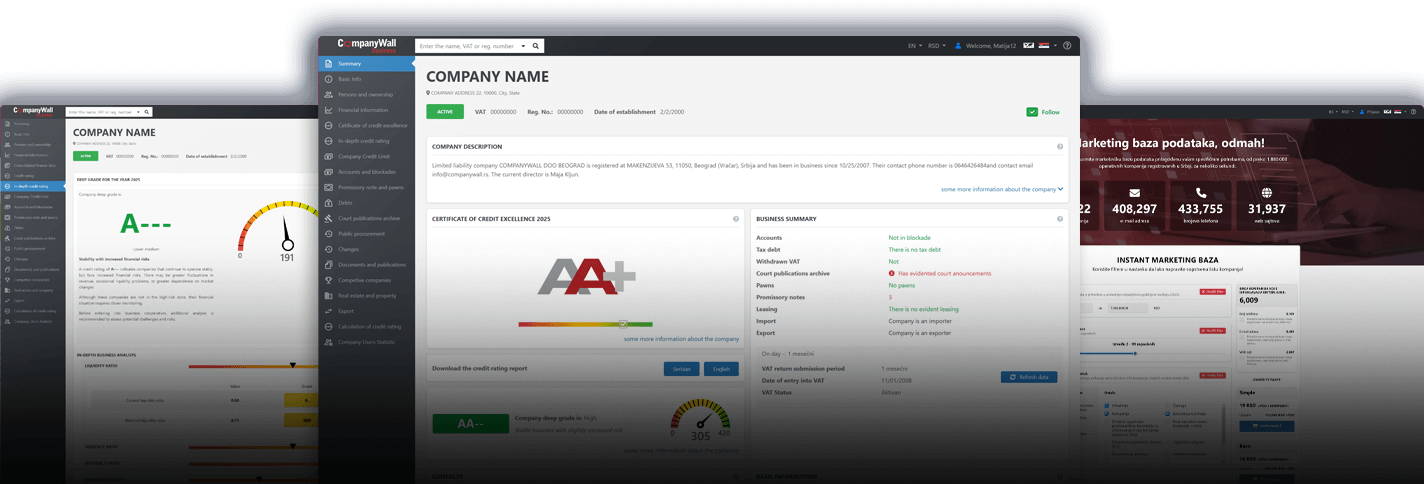Download credit report in Serbian

tap(681, 369)
